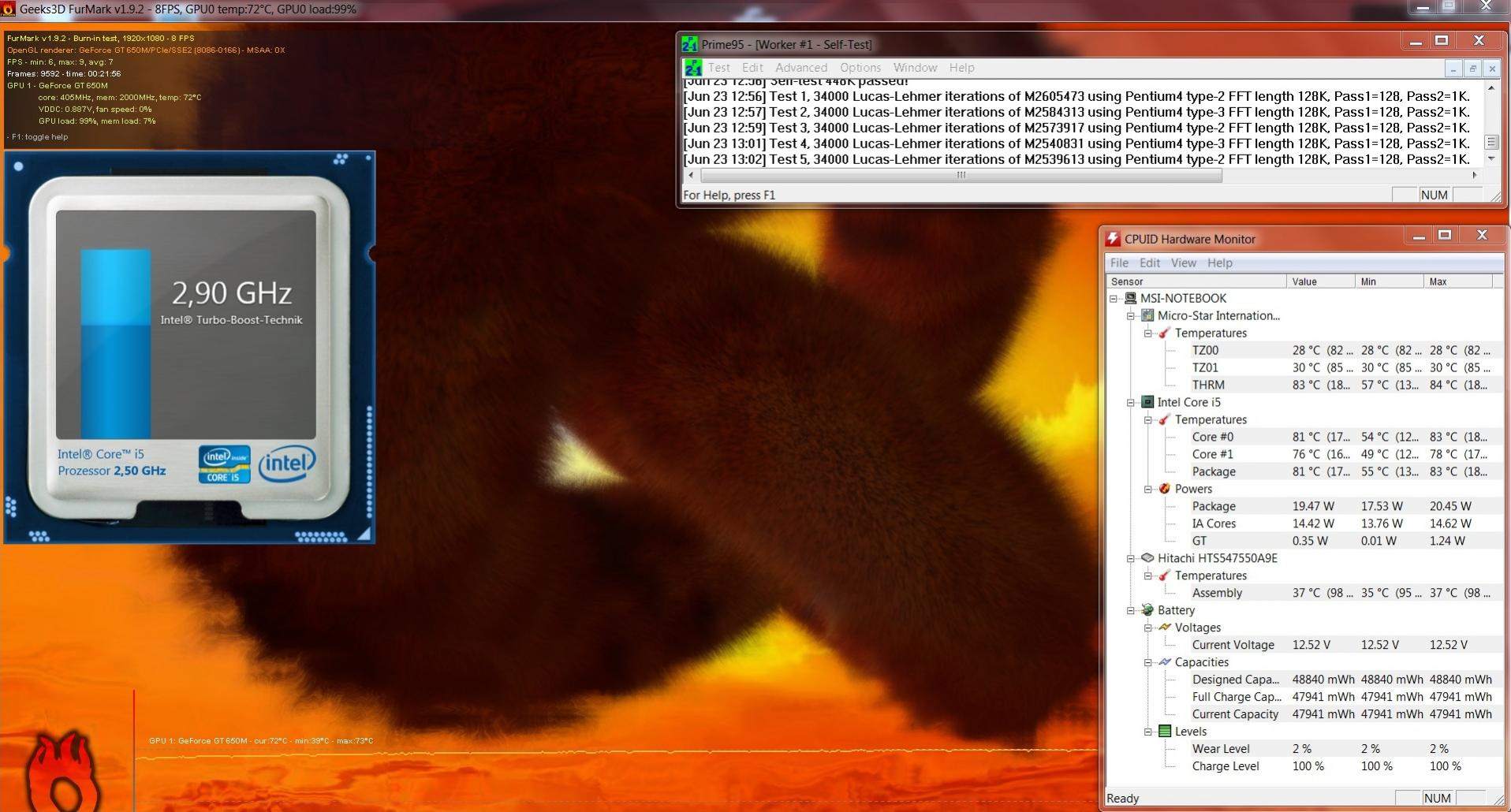
Task: Click the Intel Inside Core i5 badge
Action: click(x=224, y=464)
